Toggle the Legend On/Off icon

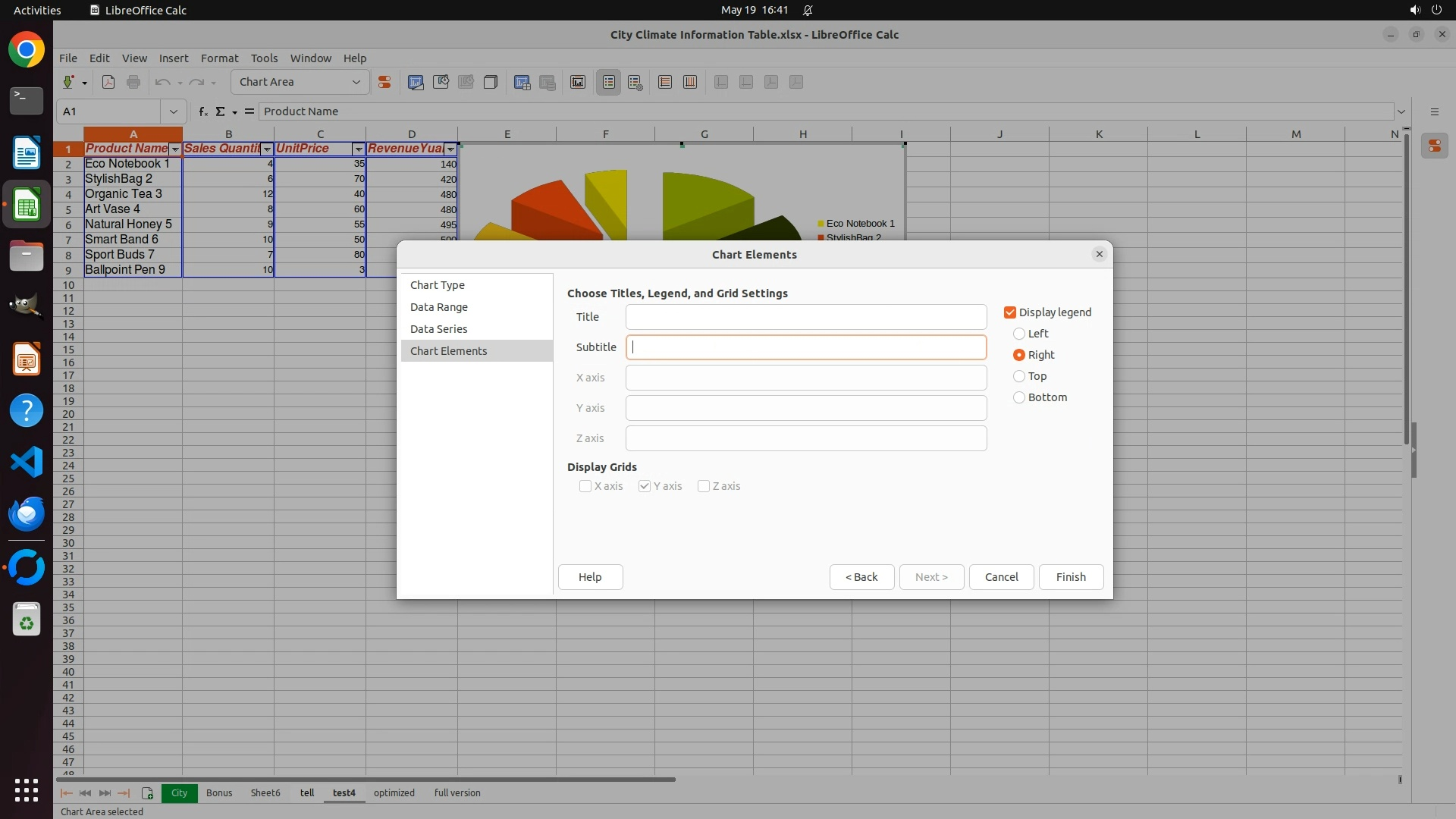click(609, 82)
